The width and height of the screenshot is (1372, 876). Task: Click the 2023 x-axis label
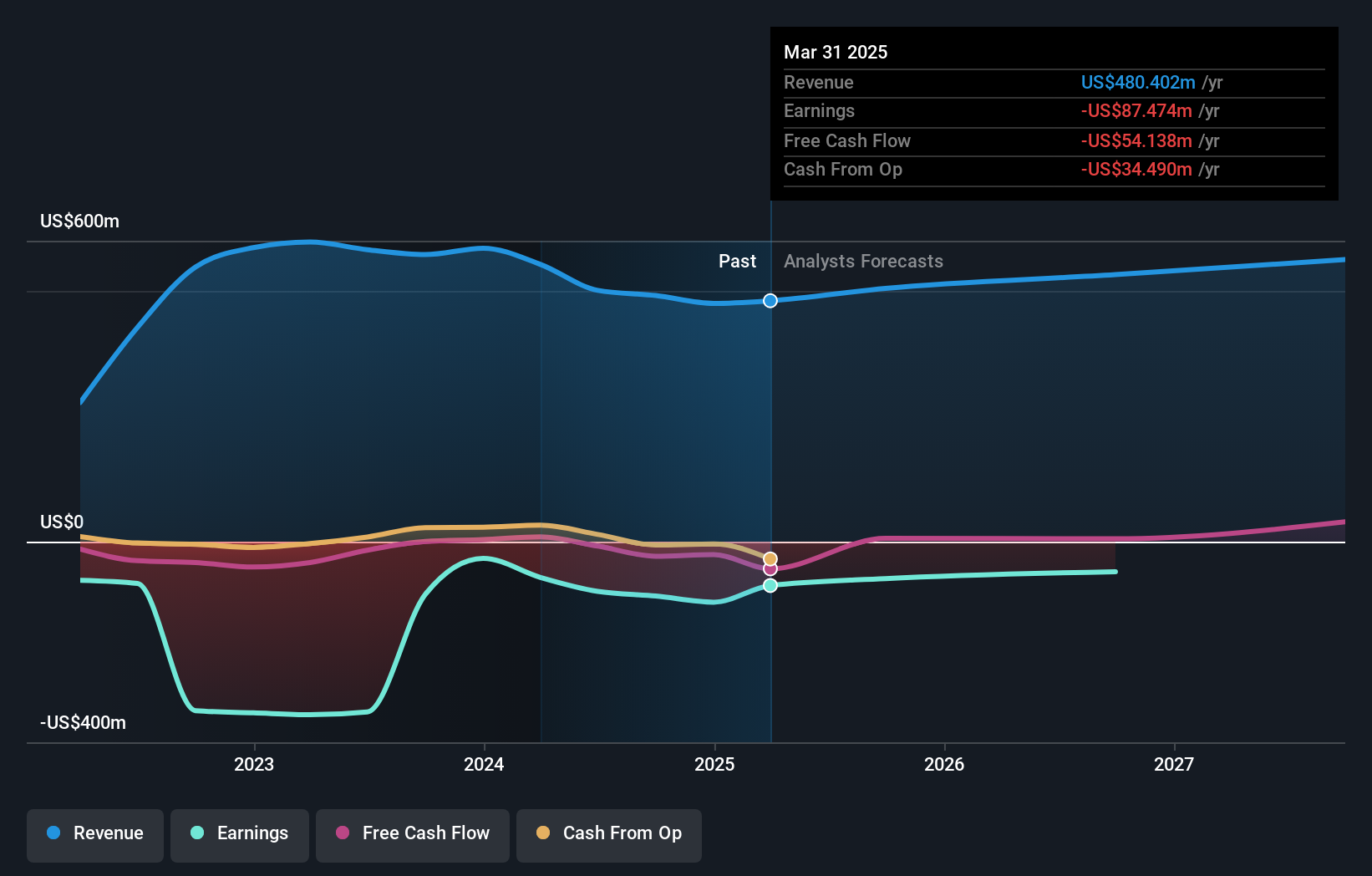coord(254,765)
